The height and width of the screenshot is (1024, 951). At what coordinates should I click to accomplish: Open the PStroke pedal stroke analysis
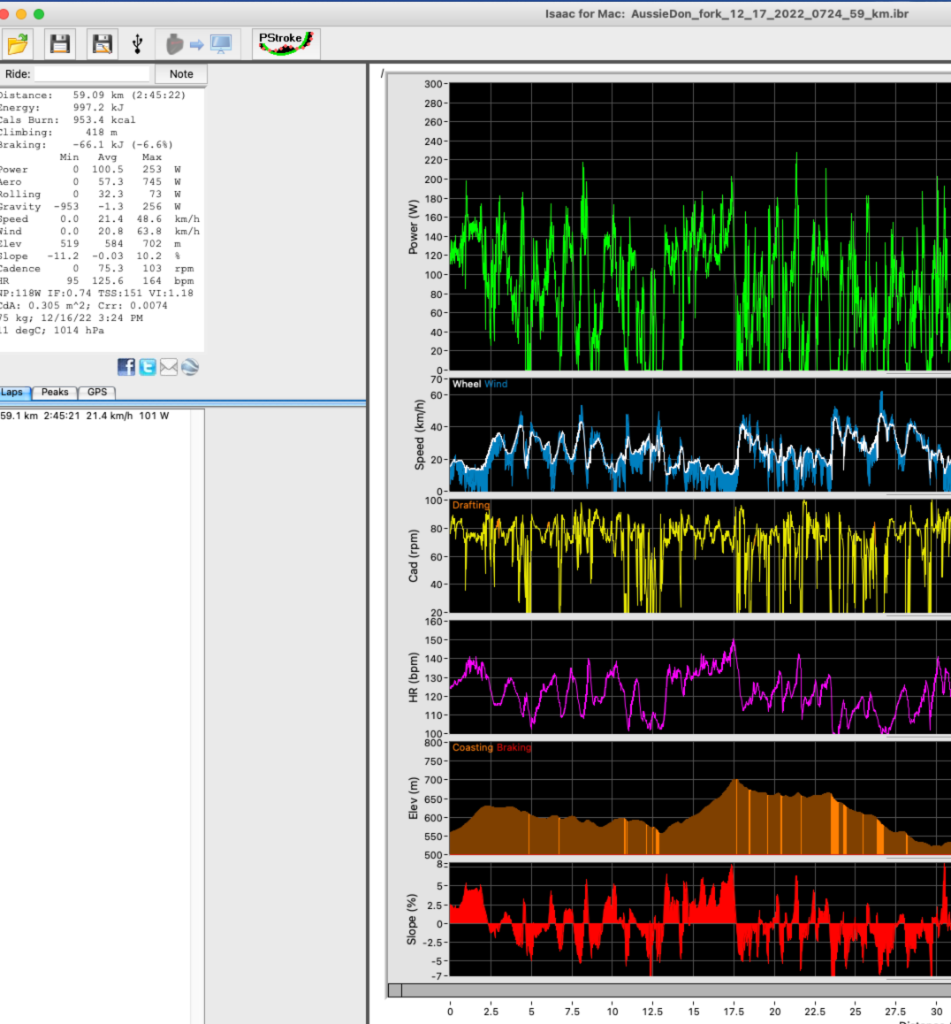click(286, 43)
